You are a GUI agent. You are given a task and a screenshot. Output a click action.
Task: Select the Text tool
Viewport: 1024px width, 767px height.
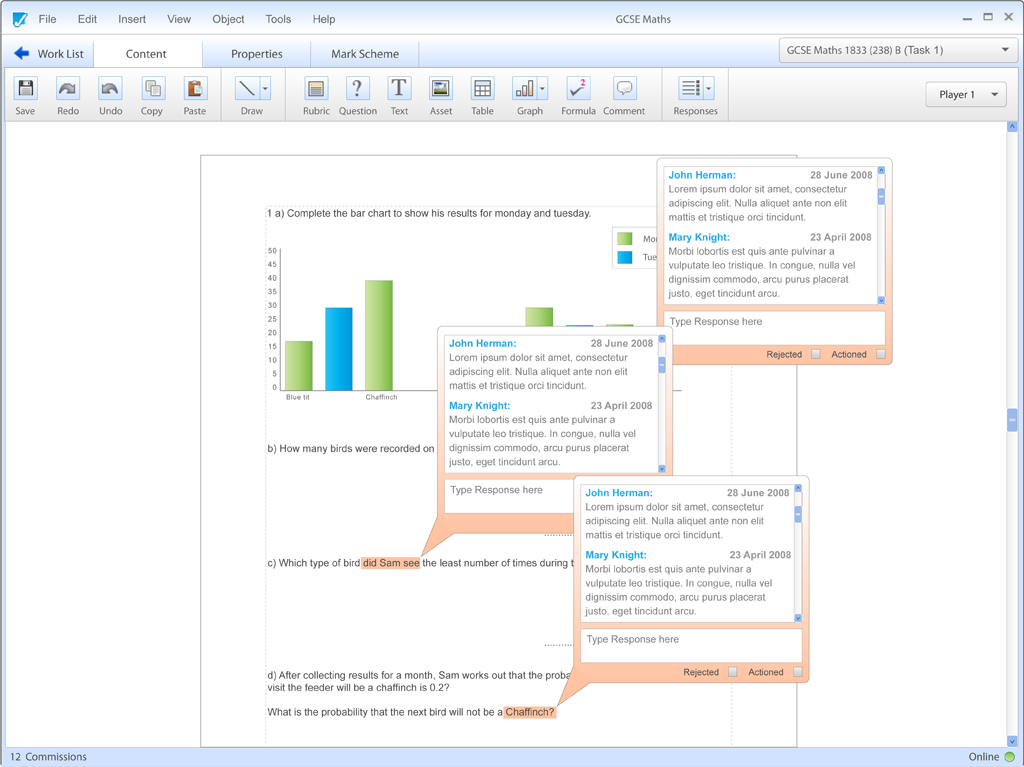tap(399, 90)
